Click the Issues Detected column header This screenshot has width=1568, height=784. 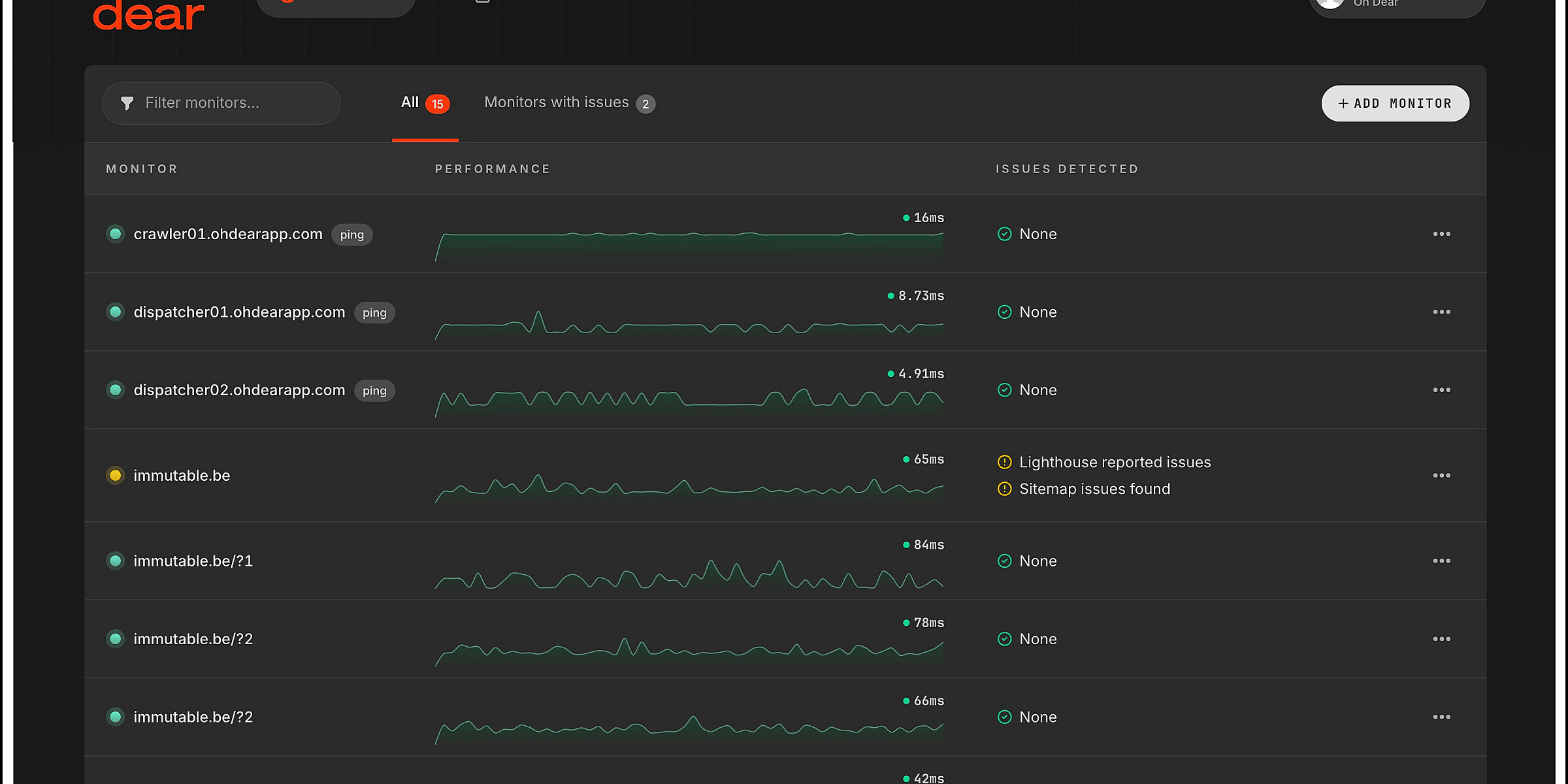[1067, 169]
